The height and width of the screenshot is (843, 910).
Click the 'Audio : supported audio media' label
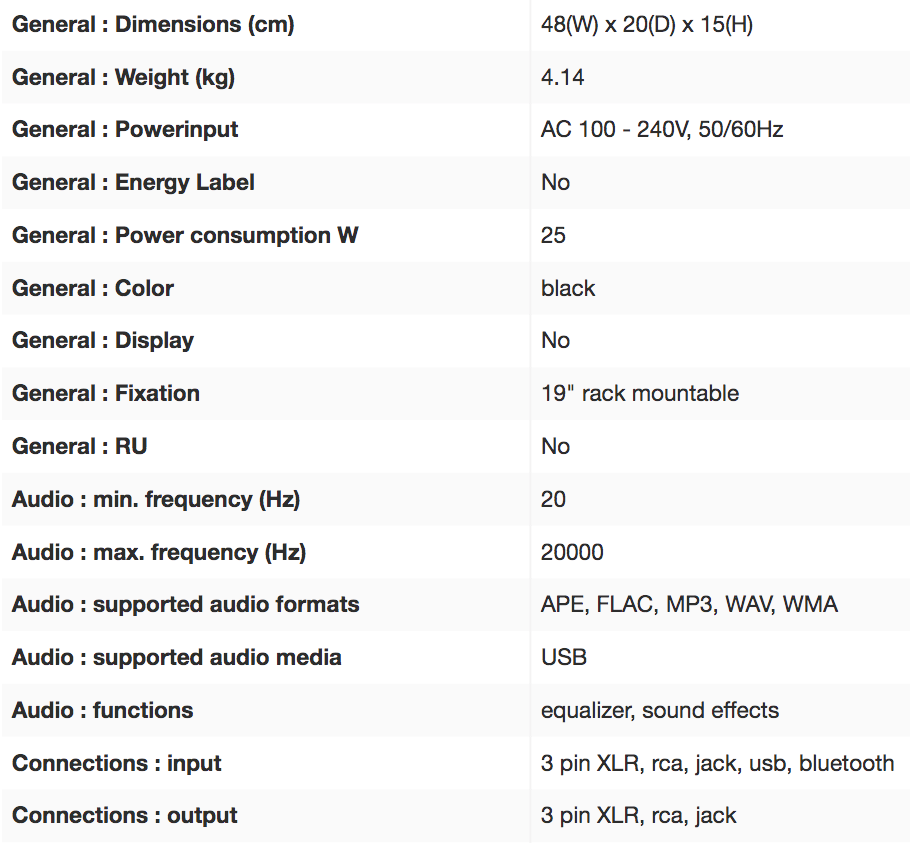(177, 658)
